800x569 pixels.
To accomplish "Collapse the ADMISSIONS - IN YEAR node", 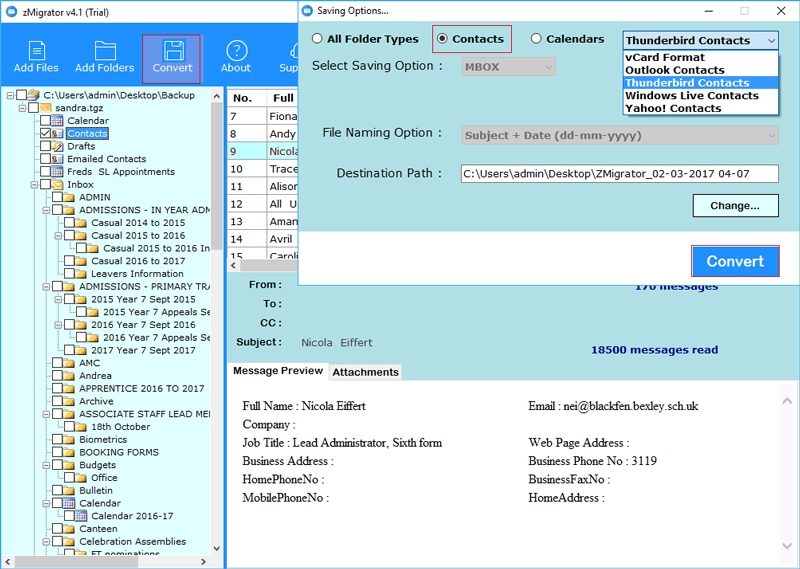I will coord(46,210).
